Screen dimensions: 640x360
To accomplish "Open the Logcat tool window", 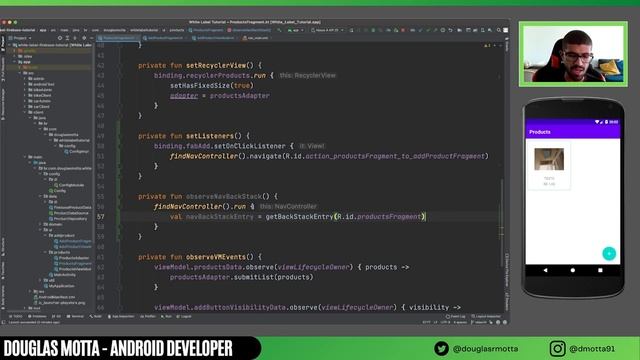I will [184, 316].
